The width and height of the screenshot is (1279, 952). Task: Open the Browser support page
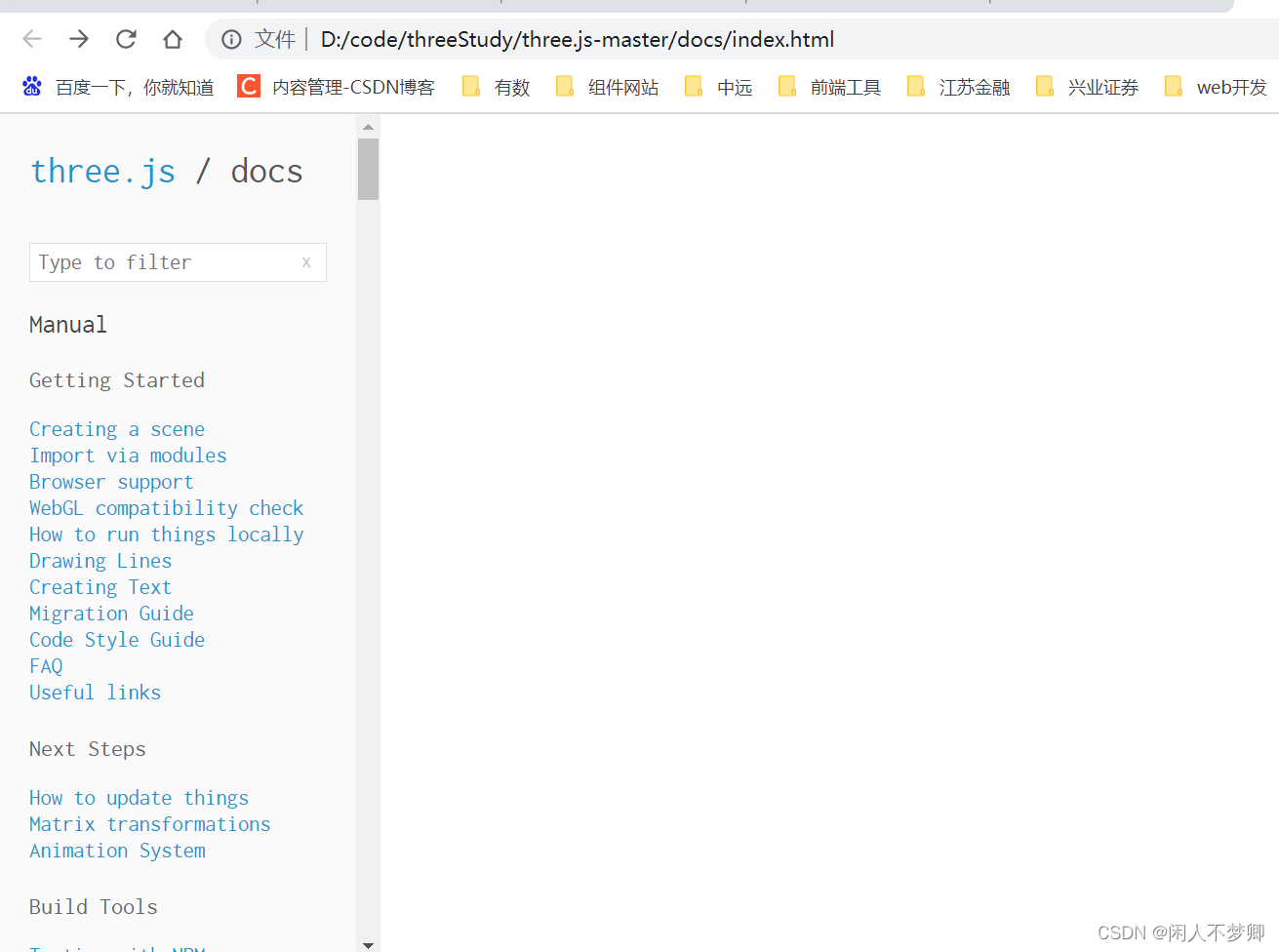(x=111, y=482)
